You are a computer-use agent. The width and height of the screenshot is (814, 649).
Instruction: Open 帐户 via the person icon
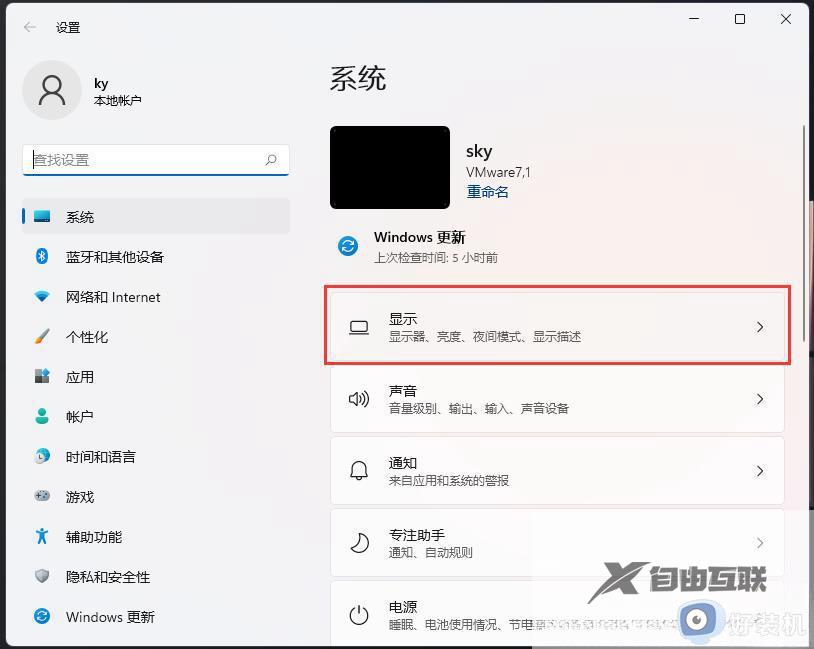42,417
